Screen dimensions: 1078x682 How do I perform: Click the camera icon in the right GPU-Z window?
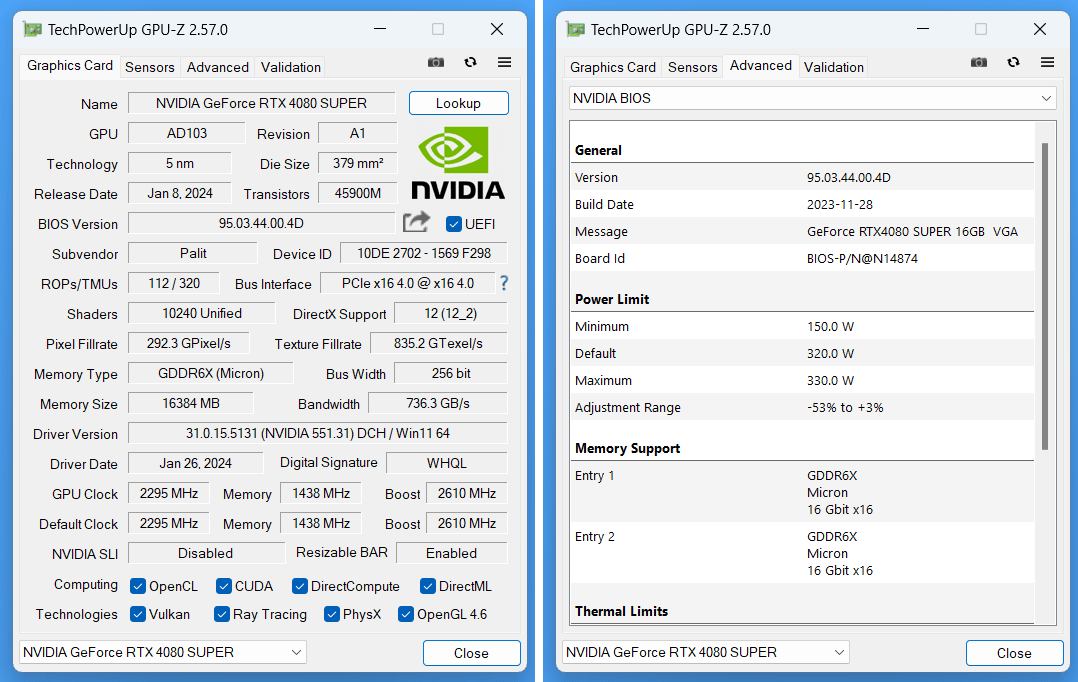pos(979,63)
